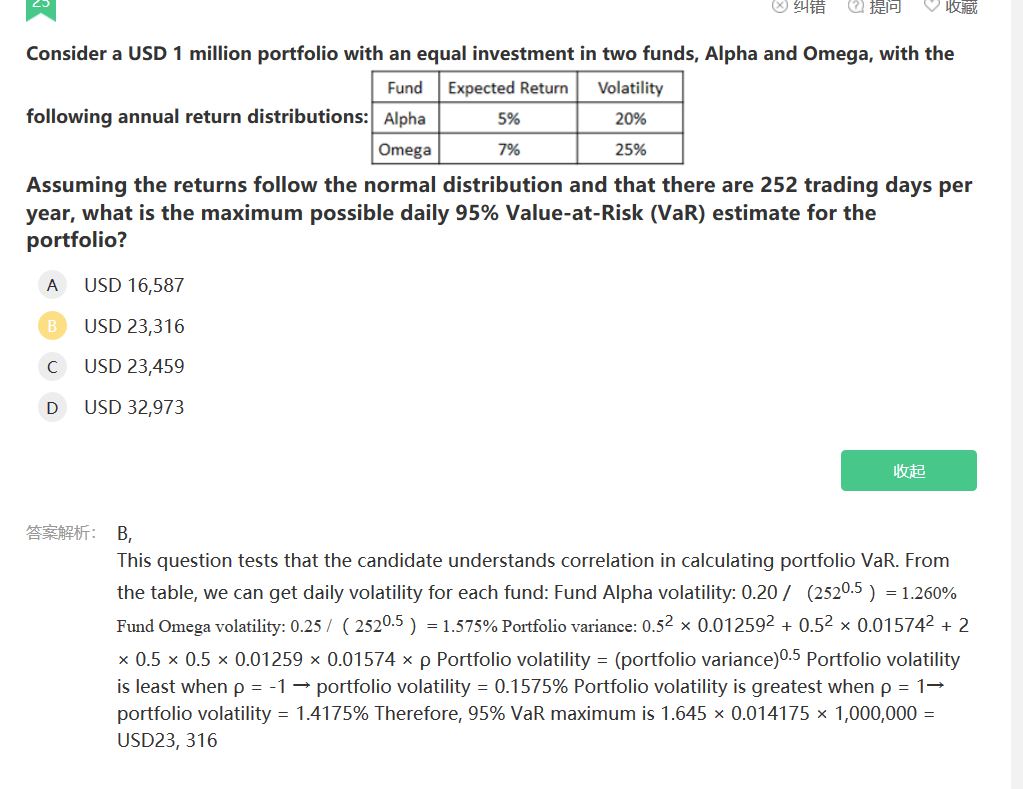Click the vertical scrollbar on the right edge

(x=1017, y=394)
